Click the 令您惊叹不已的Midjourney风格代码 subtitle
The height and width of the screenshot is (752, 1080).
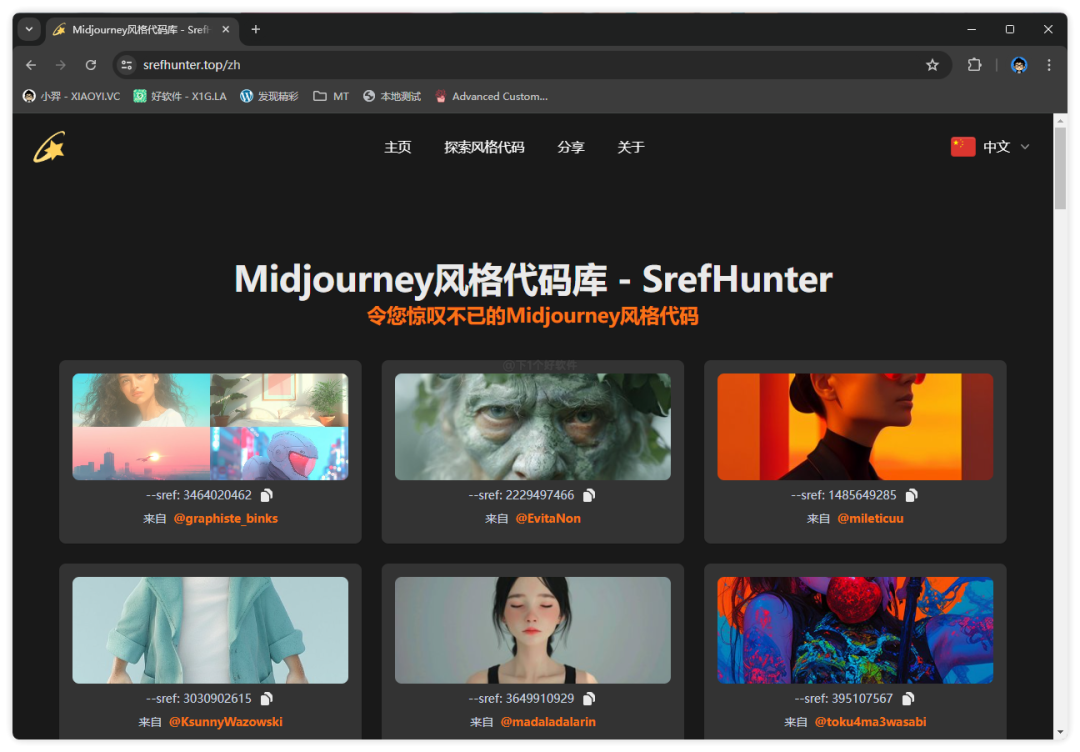point(532,316)
